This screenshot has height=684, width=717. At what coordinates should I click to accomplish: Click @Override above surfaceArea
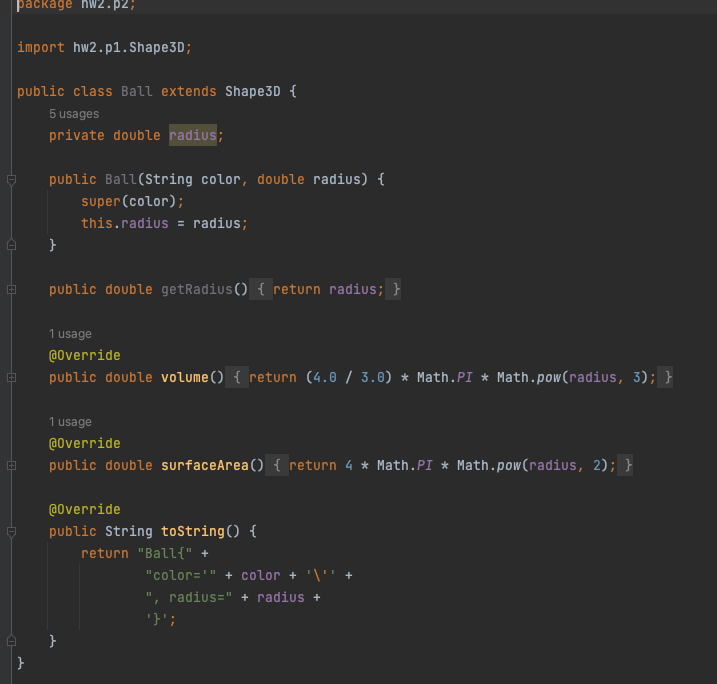(85, 444)
